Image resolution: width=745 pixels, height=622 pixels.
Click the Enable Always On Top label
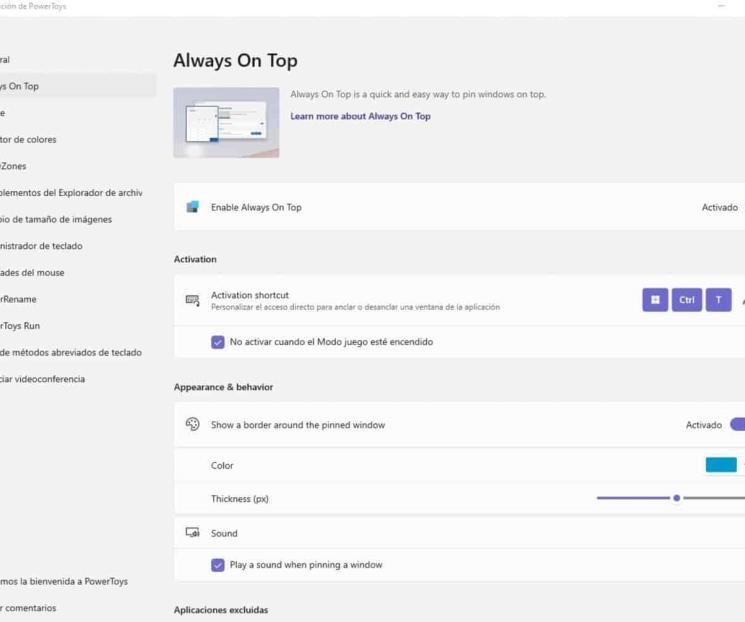click(x=256, y=207)
